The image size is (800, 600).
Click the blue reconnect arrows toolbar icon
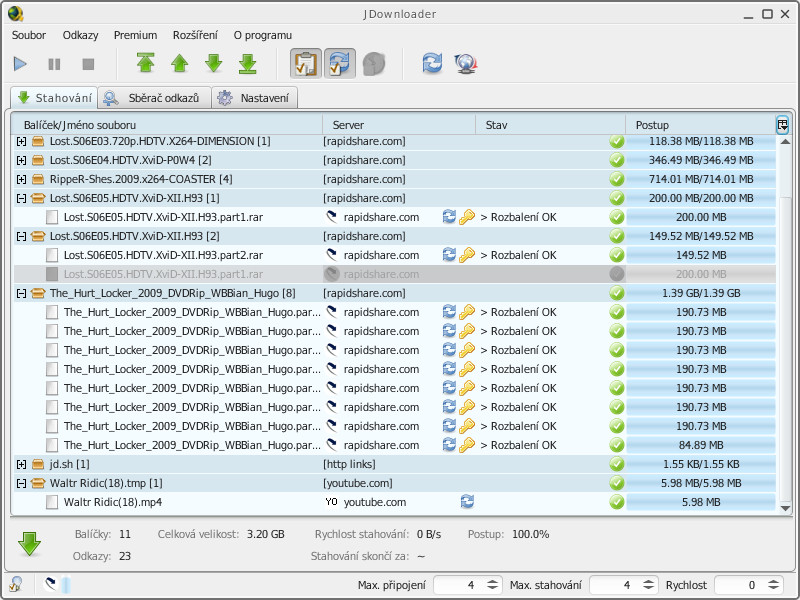coord(432,64)
